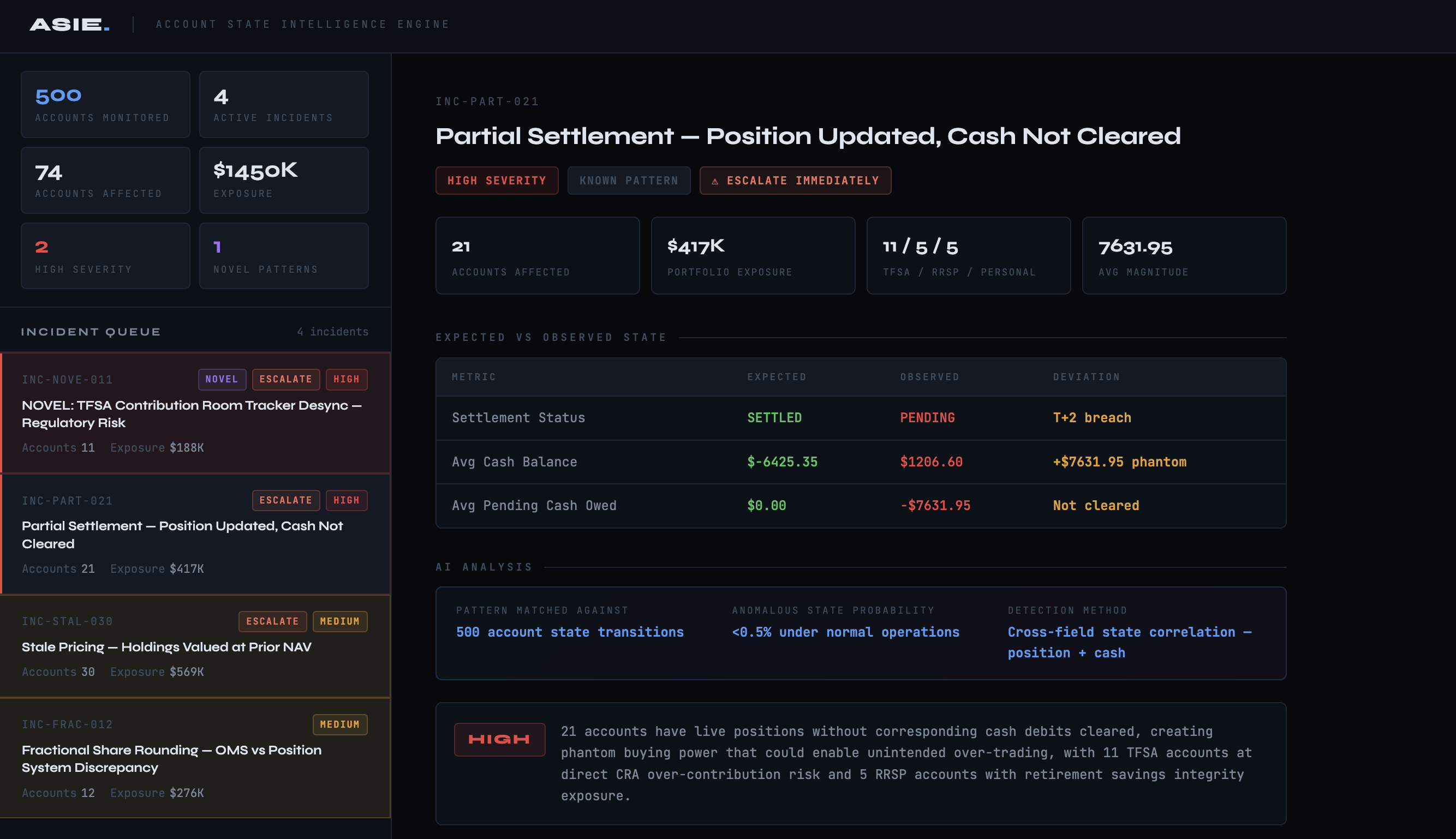This screenshot has width=1456, height=839.
Task: Click warning icon in Escalate Immediately badge
Action: click(715, 181)
